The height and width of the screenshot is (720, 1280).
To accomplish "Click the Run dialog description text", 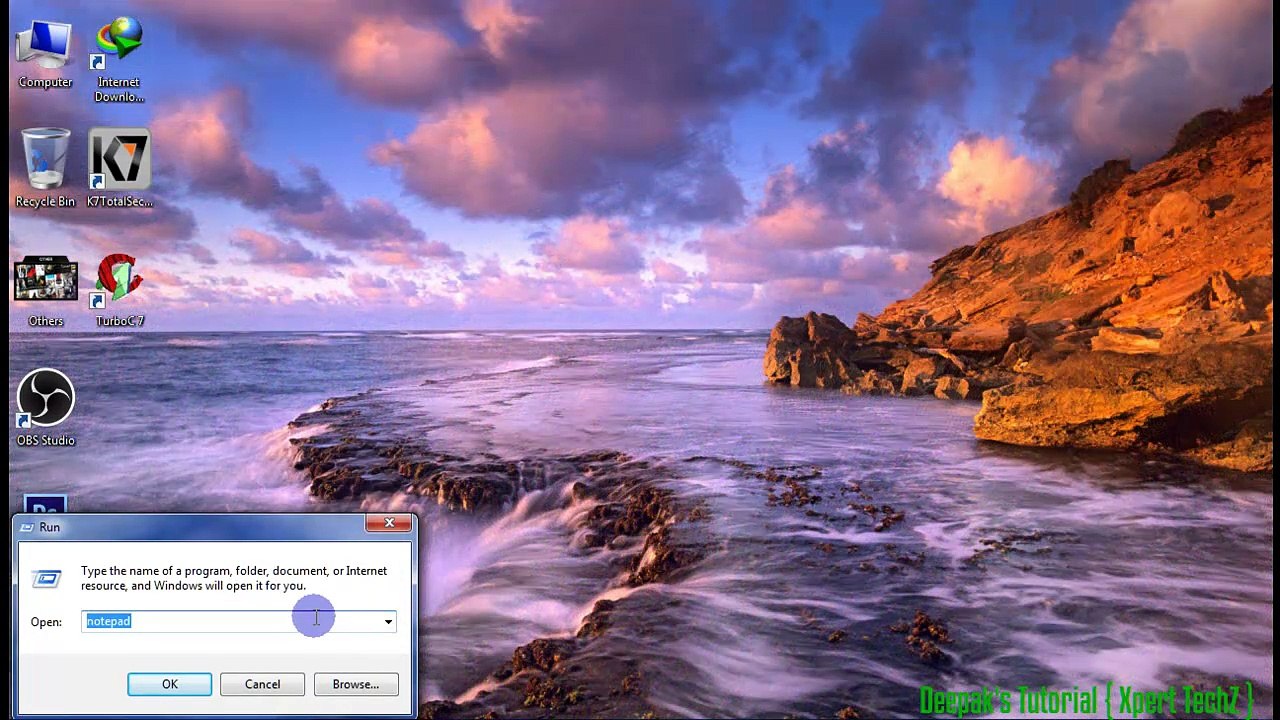I will pos(234,578).
